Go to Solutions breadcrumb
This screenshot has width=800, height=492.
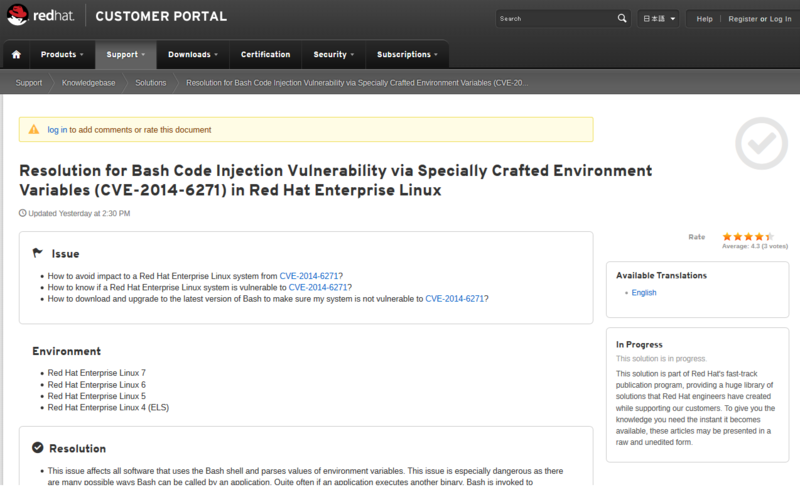tap(151, 83)
